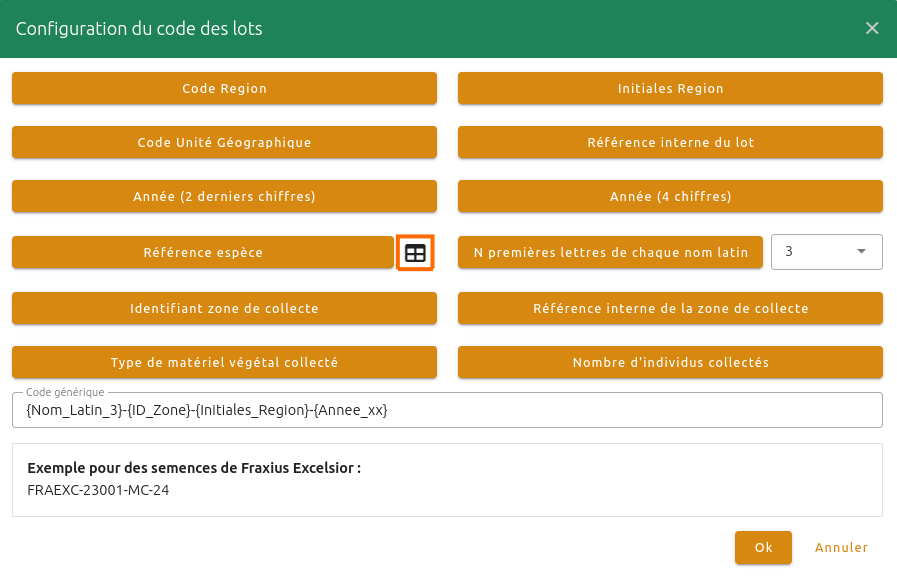Confirm with the Ok button
This screenshot has width=897, height=576.
pos(763,547)
